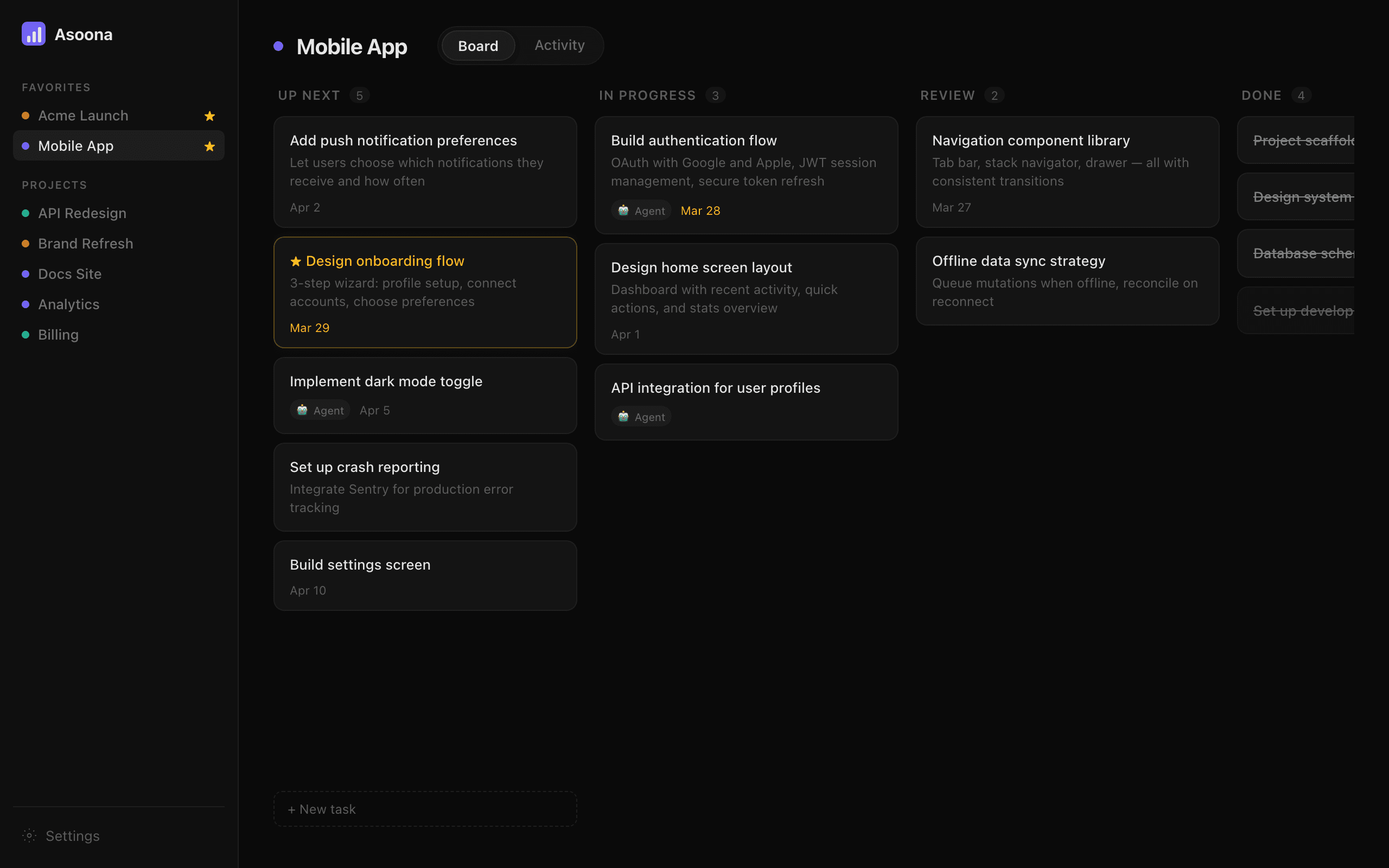Click the green dot next to Analytics
Viewport: 1389px width, 868px height.
coord(26,304)
